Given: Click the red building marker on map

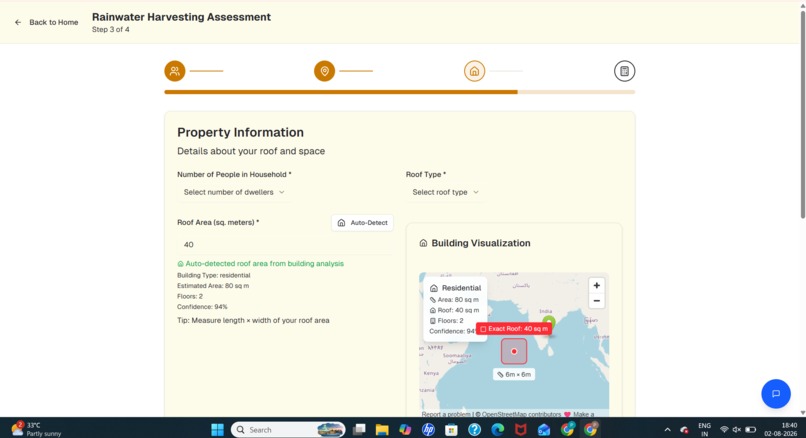Looking at the screenshot, I should pyautogui.click(x=514, y=351).
